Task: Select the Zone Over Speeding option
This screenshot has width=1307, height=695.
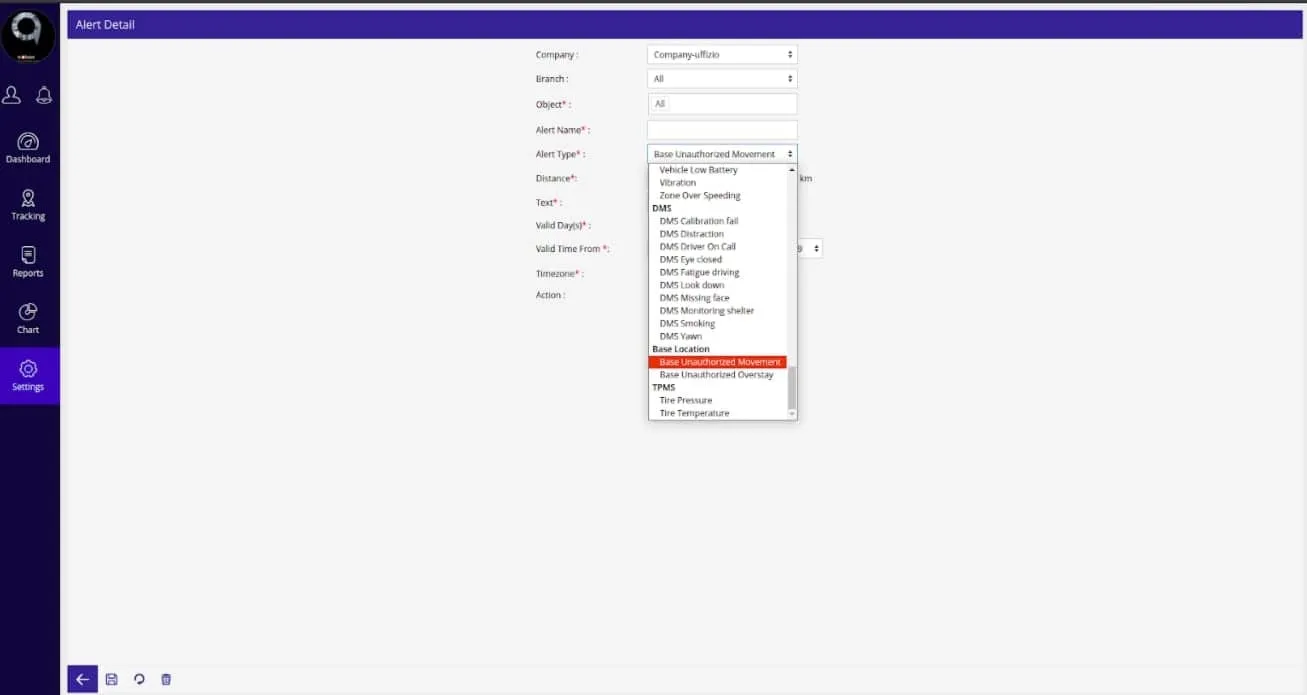Action: point(700,196)
